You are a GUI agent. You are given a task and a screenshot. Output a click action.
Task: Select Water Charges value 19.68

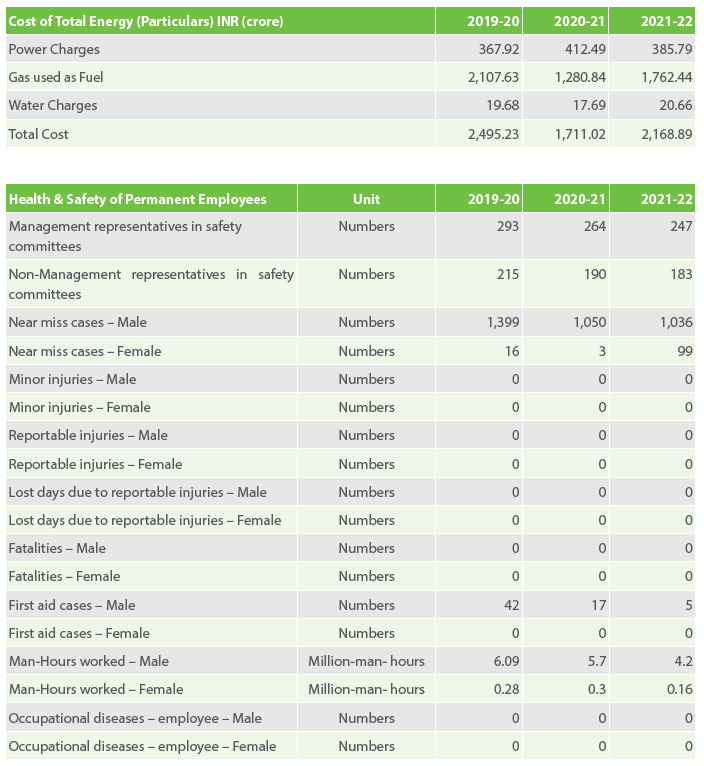point(503,106)
